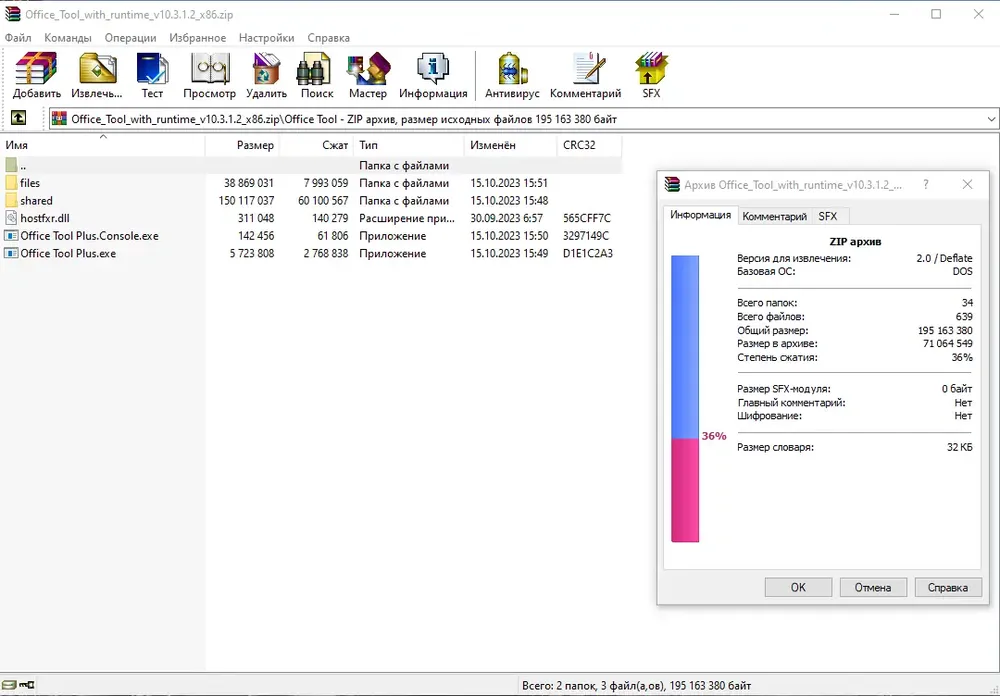Click the key icon in status bar
The height and width of the screenshot is (696, 1000).
27,685
